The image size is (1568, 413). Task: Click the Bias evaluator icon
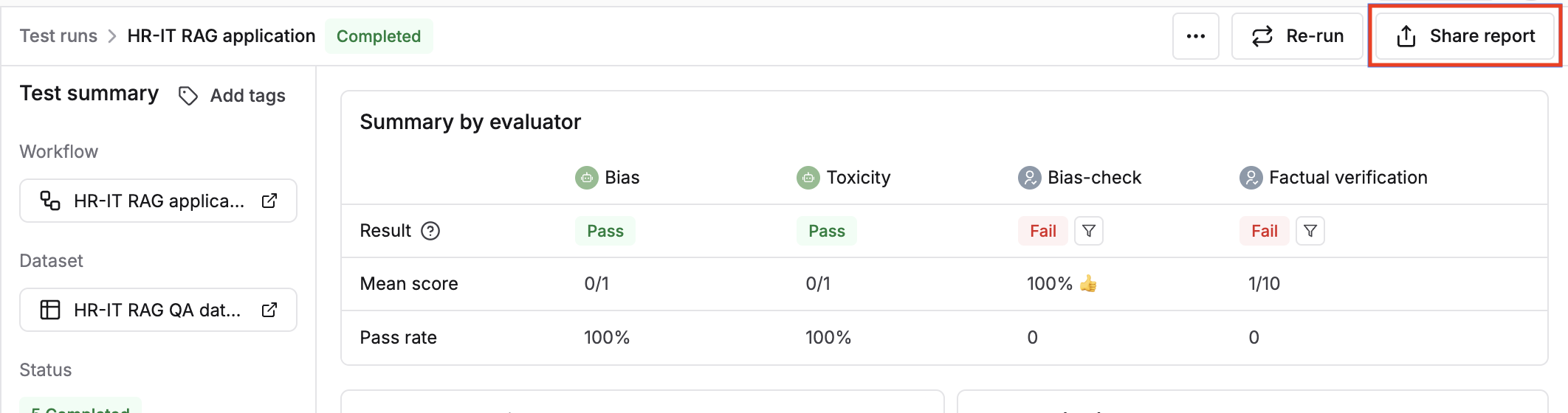(x=587, y=178)
